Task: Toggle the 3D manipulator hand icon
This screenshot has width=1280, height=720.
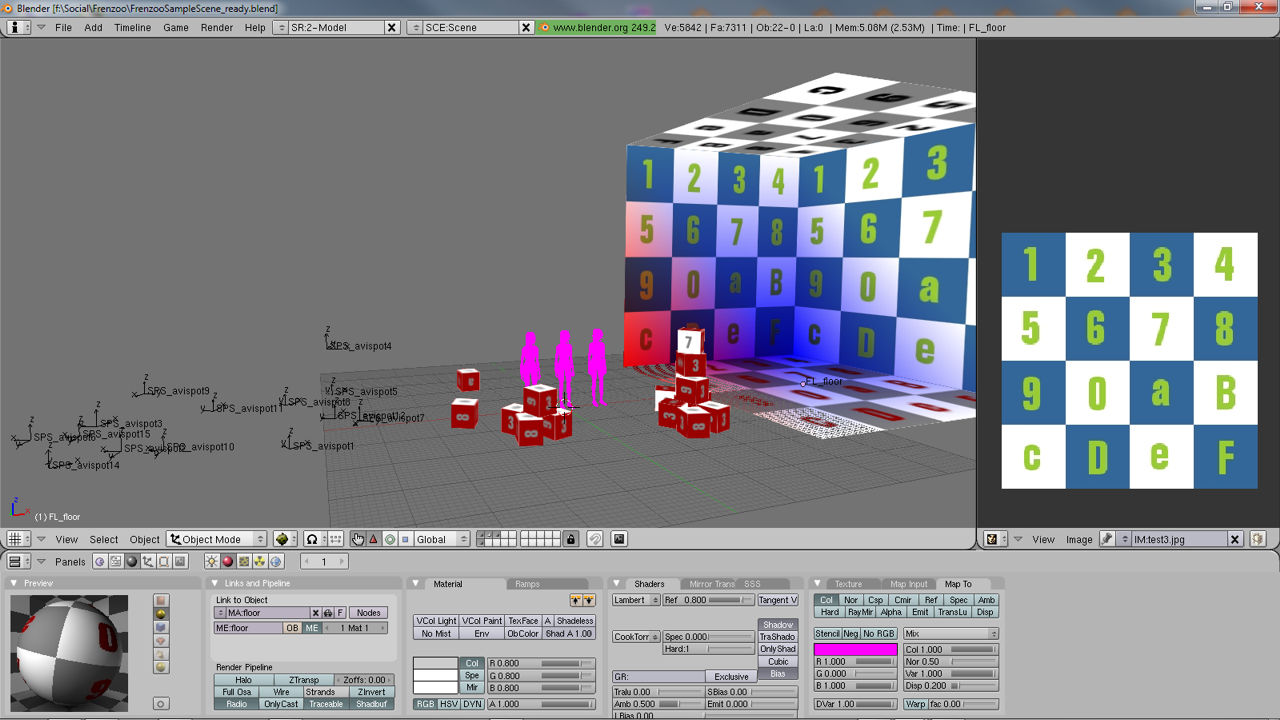Action: 357,539
